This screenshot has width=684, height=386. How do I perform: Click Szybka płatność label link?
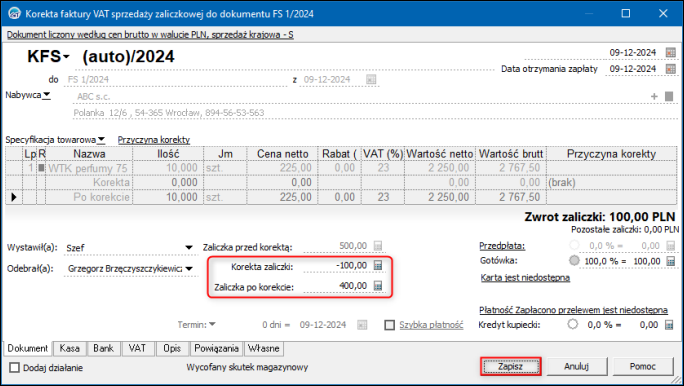point(431,325)
